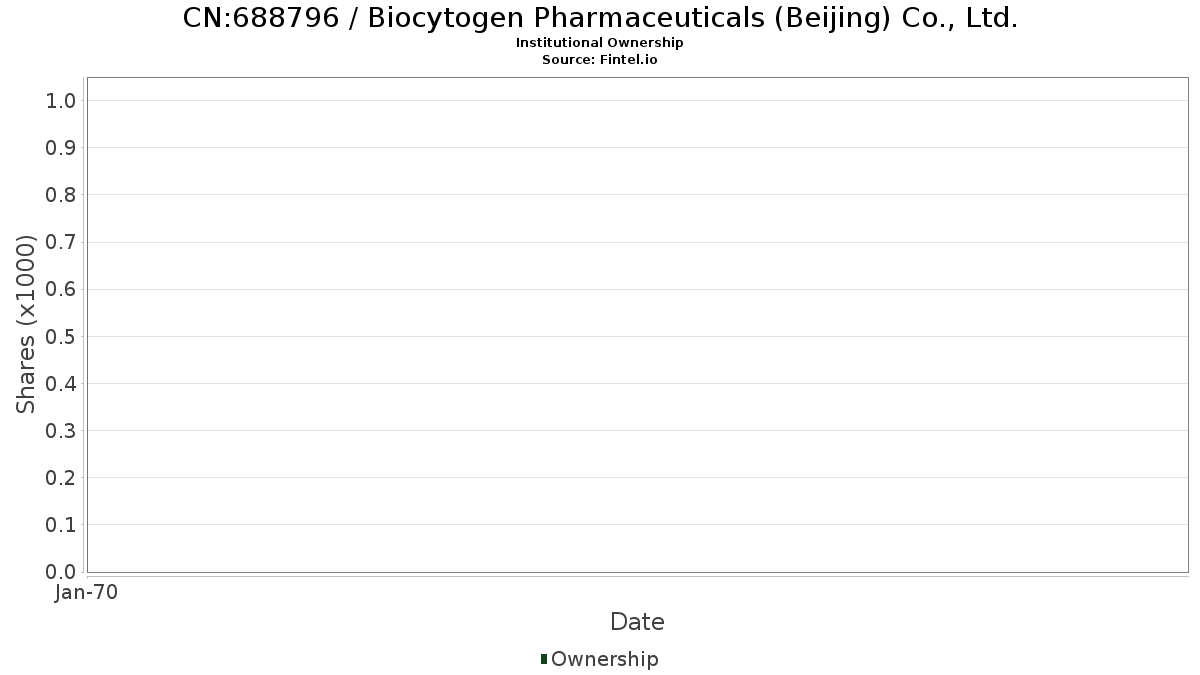Click the 0.7 y-axis tick label

pos(61,242)
